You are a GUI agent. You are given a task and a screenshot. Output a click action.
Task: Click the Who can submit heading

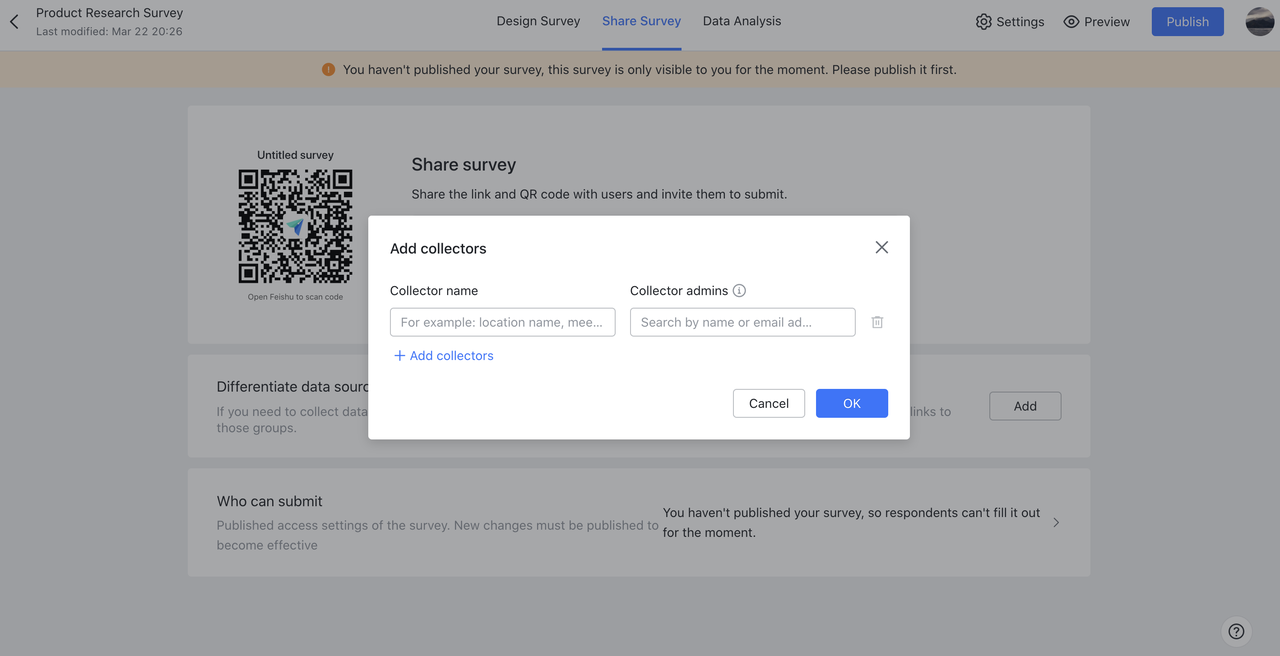point(270,501)
